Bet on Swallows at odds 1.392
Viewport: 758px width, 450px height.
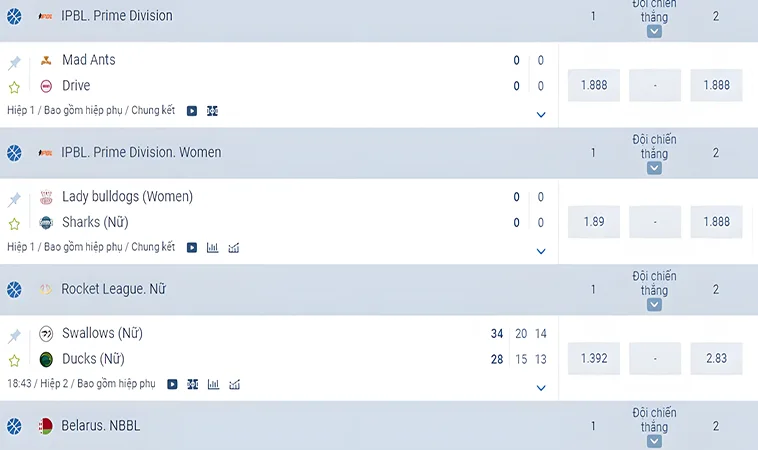click(x=594, y=359)
